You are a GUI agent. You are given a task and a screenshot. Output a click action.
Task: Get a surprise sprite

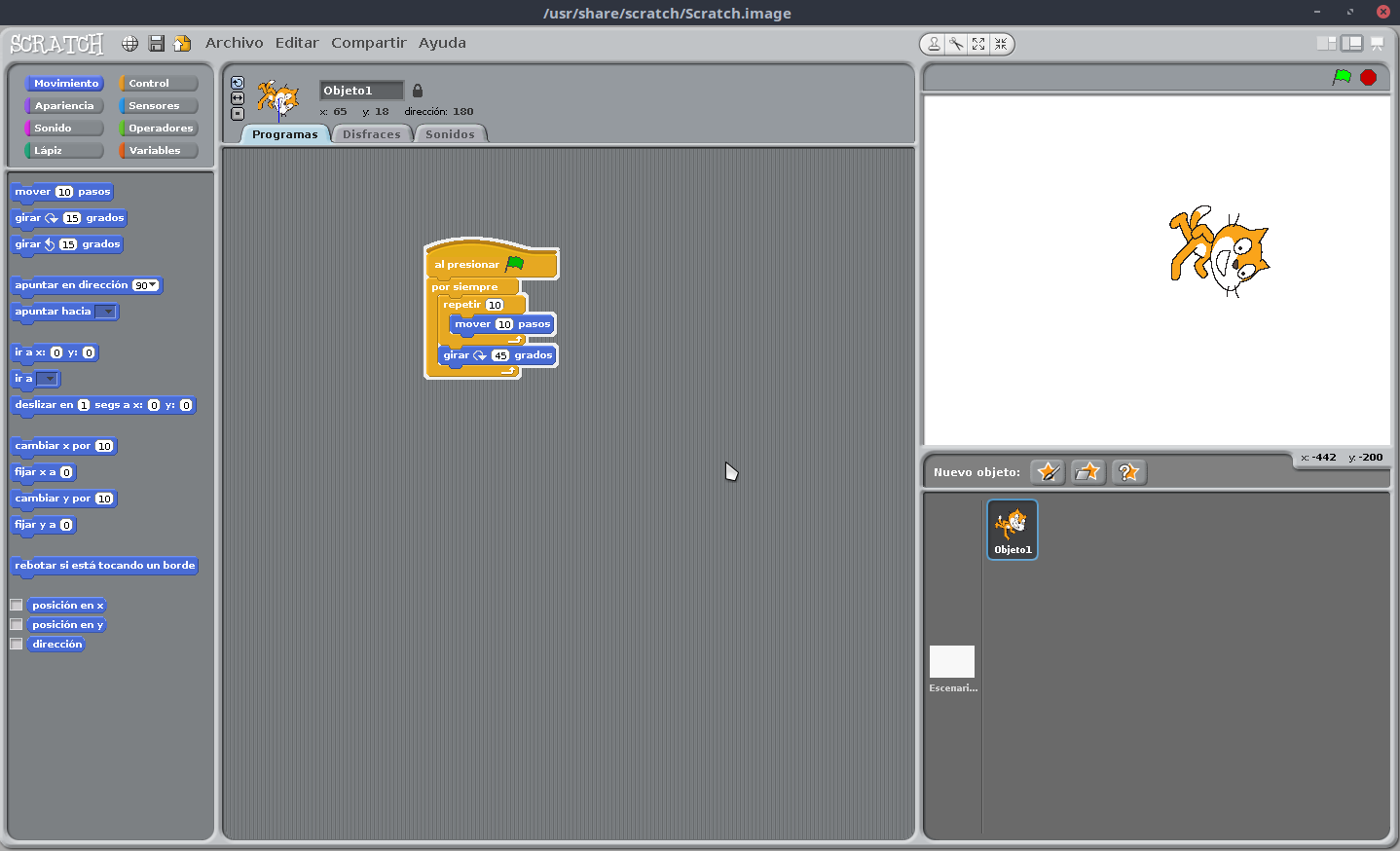(1128, 472)
